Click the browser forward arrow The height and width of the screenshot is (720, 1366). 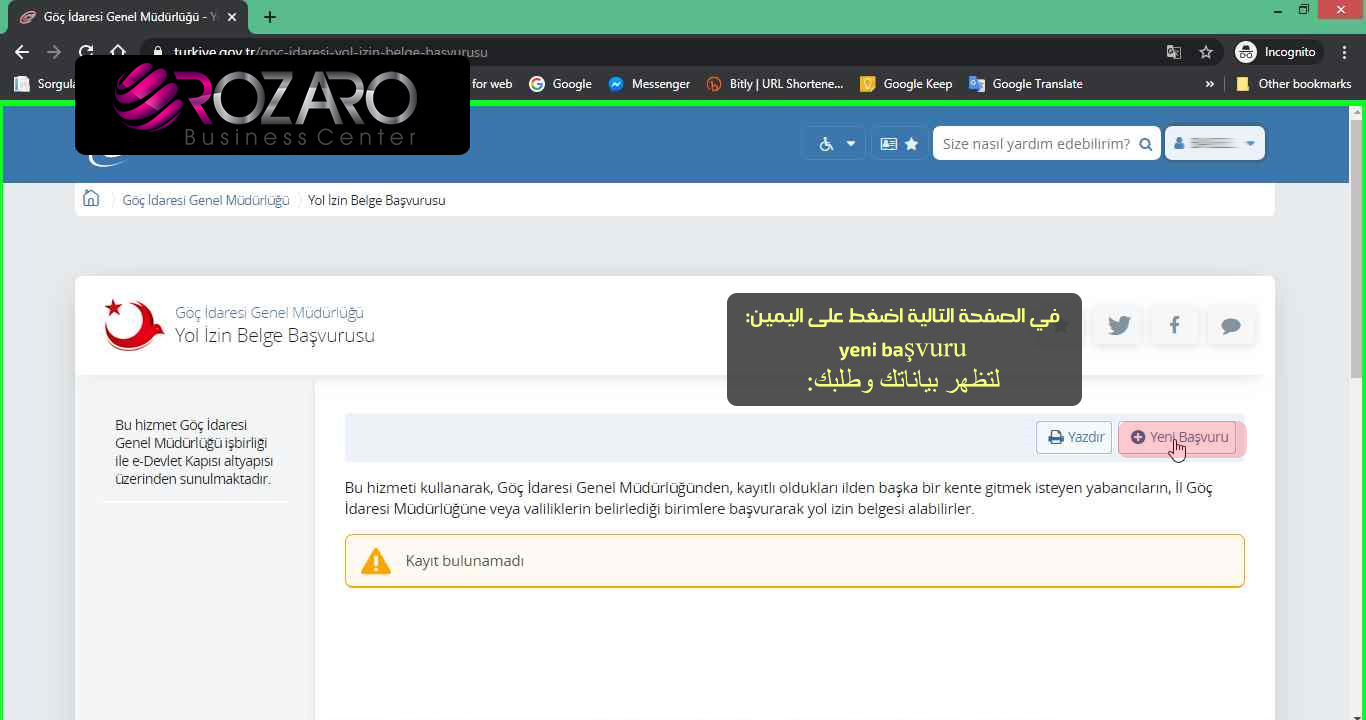coord(54,52)
